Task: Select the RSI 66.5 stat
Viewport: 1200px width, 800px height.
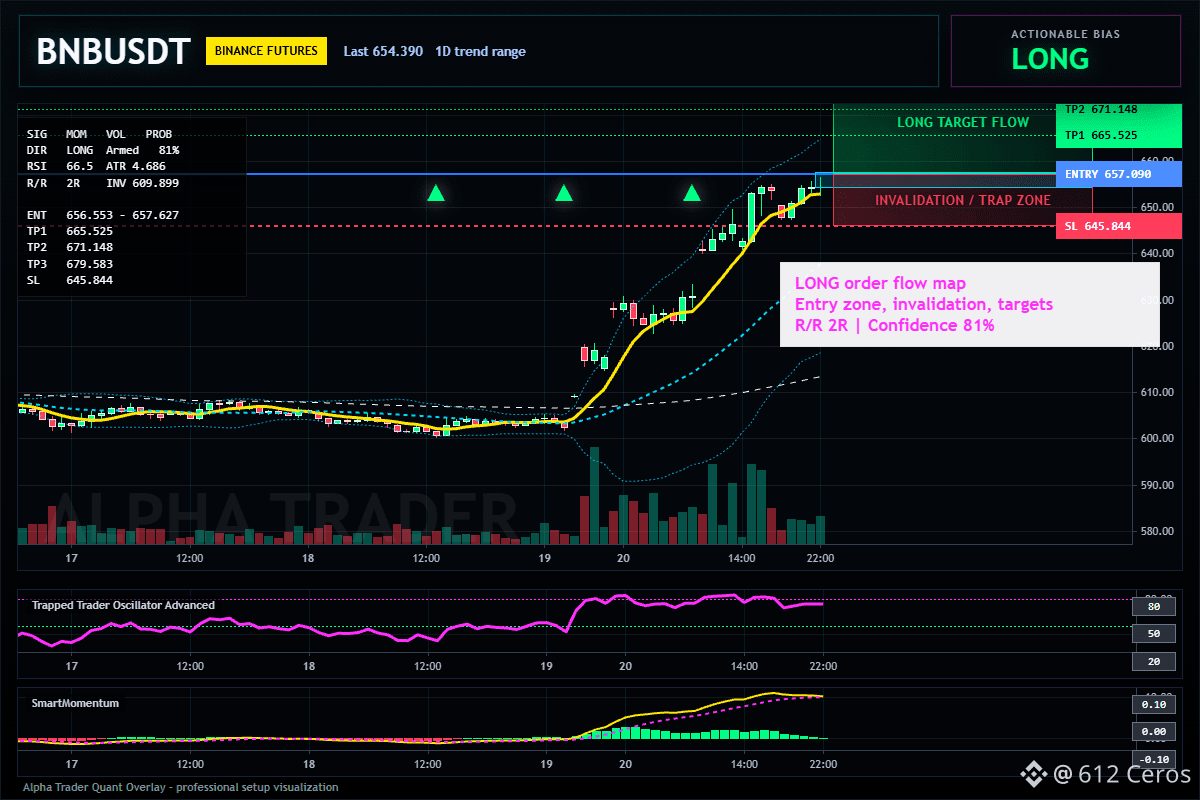Action: [61, 166]
